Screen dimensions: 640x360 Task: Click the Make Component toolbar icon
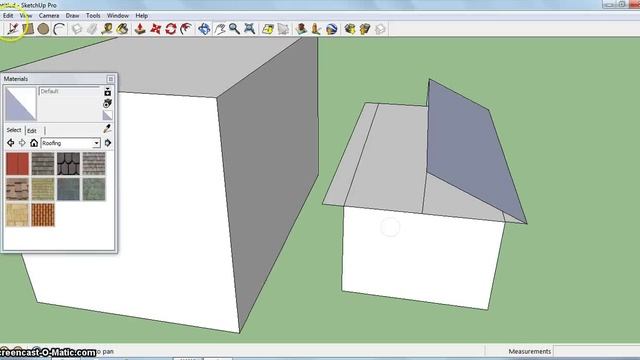click(x=77, y=29)
